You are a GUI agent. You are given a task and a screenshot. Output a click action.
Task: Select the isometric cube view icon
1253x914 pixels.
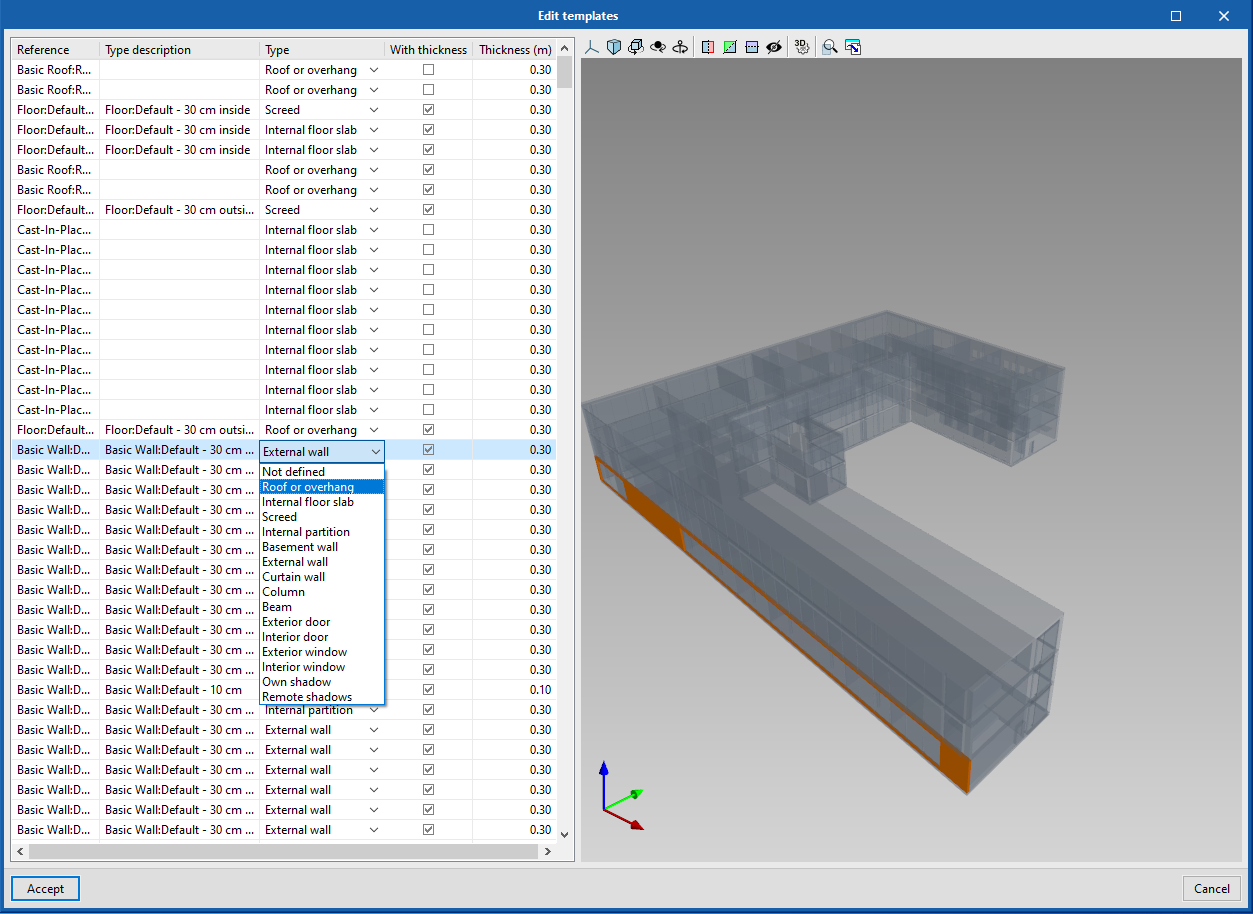(613, 46)
